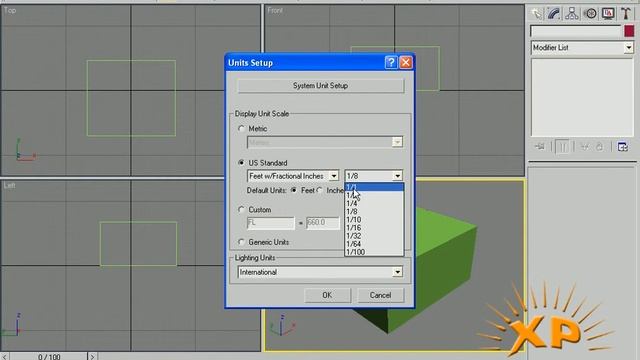Select 1/1 in the fraction list

[374, 187]
